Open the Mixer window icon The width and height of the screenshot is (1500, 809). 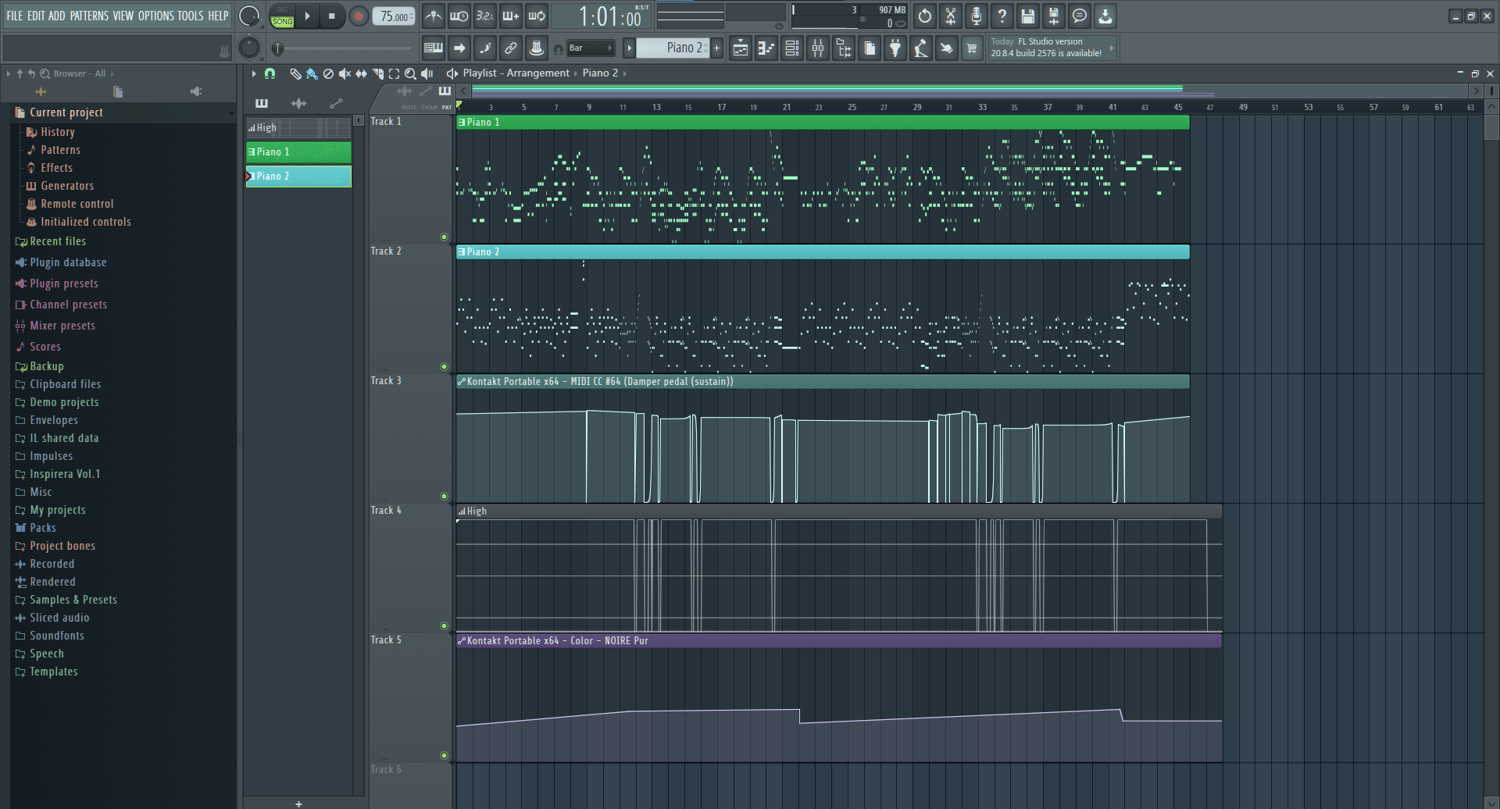click(x=818, y=47)
